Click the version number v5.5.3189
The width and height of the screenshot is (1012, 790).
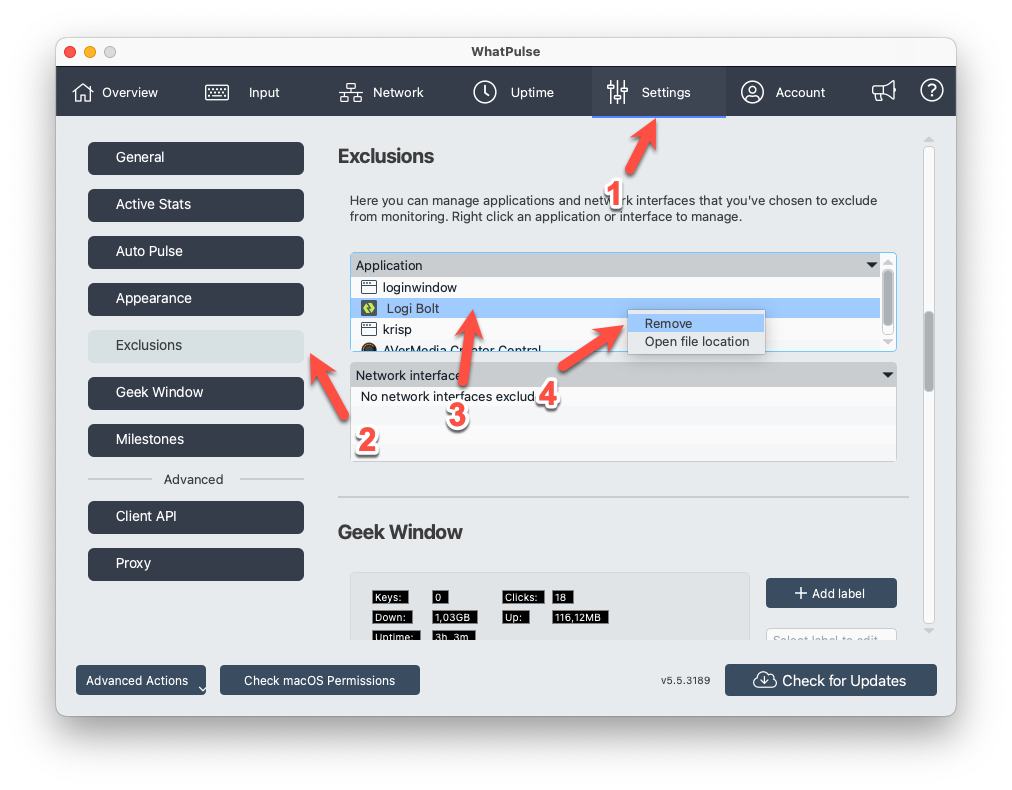685,680
